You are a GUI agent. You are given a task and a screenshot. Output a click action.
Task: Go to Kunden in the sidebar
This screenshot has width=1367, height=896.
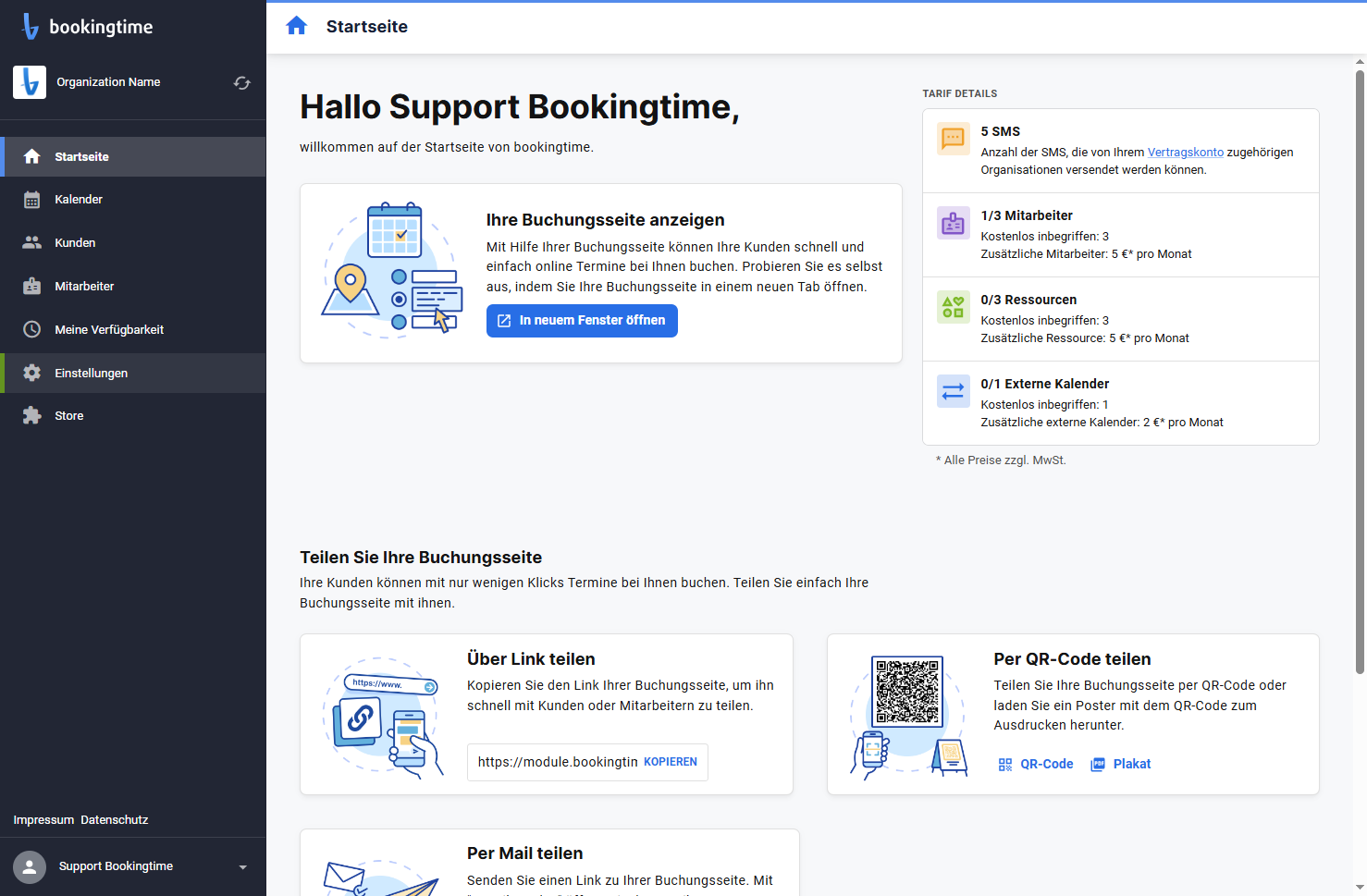pos(133,242)
